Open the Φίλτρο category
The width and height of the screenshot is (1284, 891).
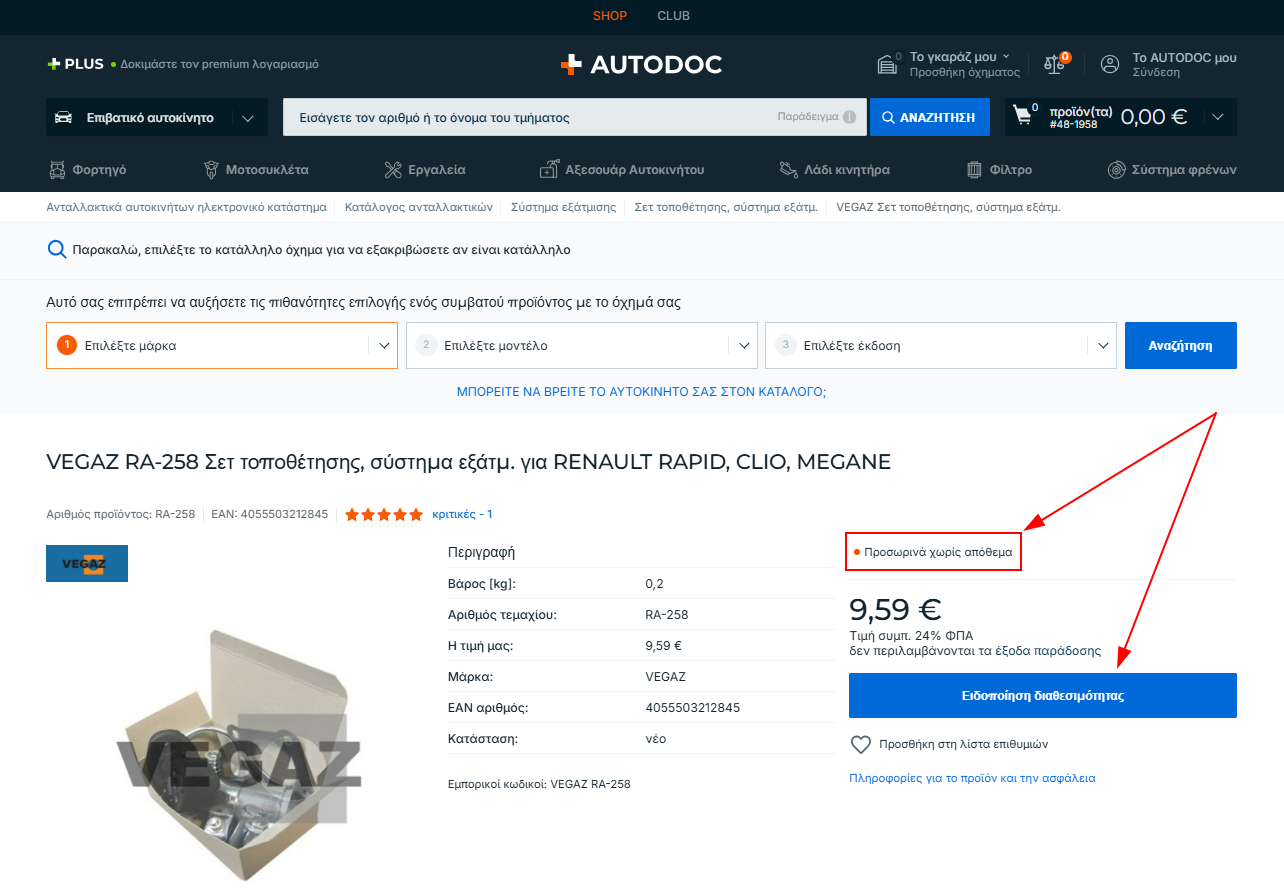coord(1011,170)
